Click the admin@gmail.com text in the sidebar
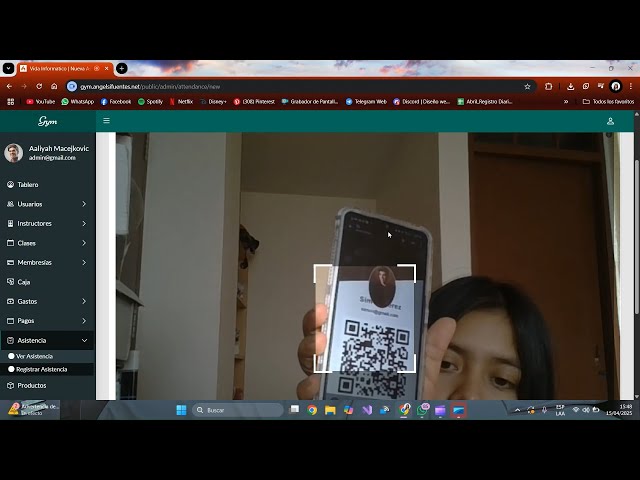 [52, 158]
